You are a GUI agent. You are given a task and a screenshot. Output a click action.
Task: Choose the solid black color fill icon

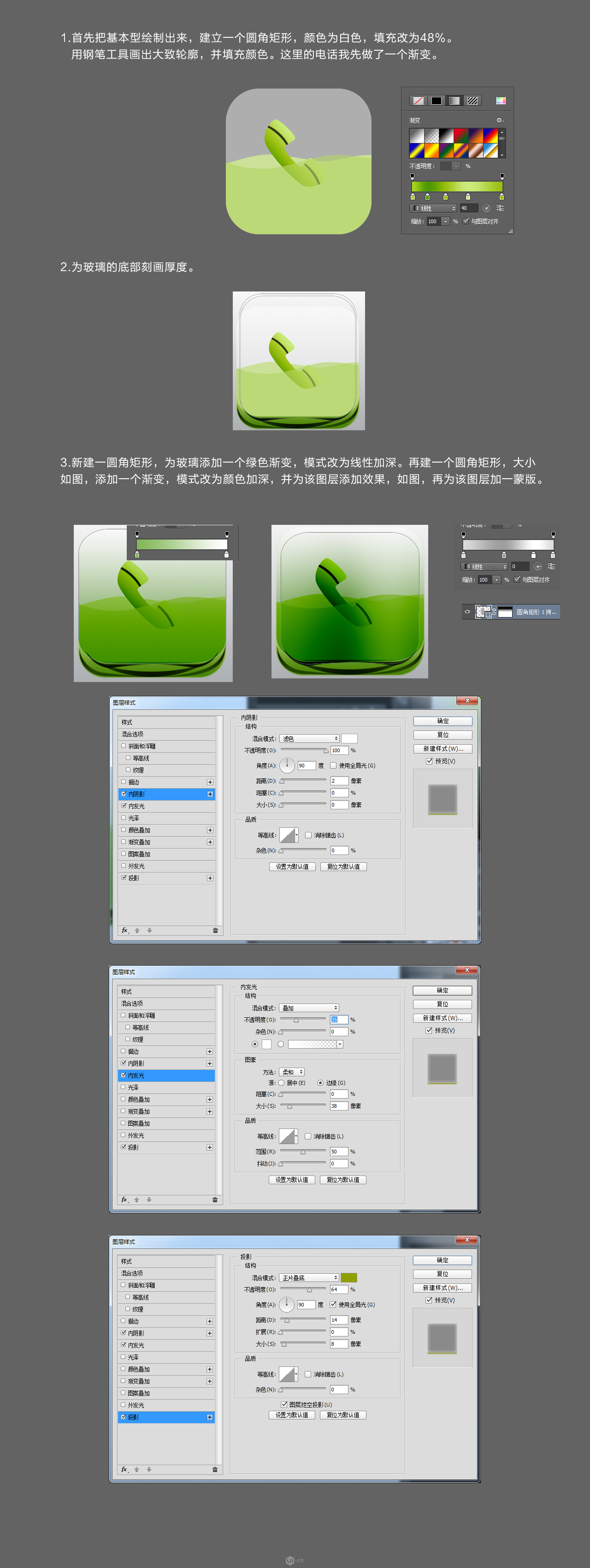pyautogui.click(x=436, y=101)
